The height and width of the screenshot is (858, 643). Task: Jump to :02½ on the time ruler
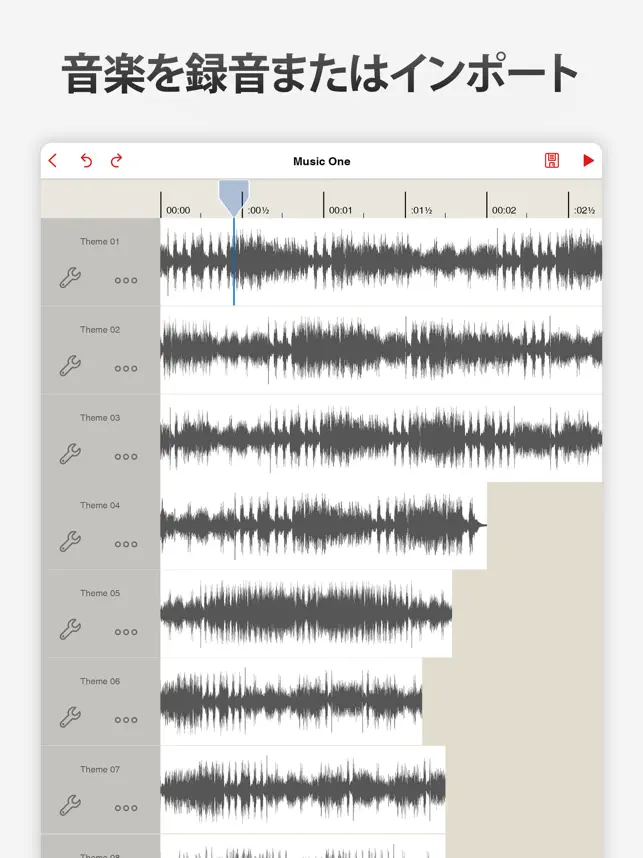[x=584, y=210]
